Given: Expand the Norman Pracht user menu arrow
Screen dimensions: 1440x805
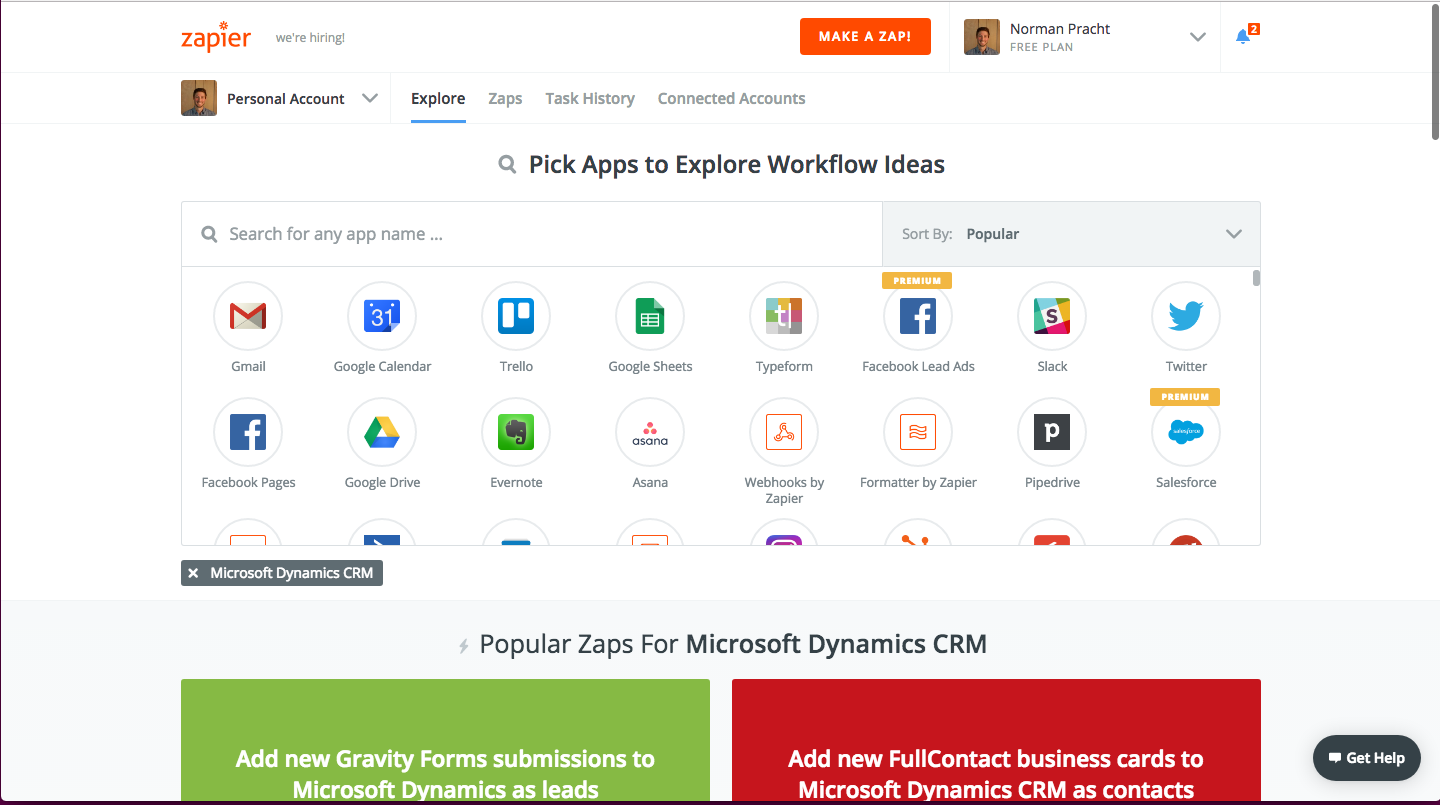Looking at the screenshot, I should click(x=1197, y=37).
